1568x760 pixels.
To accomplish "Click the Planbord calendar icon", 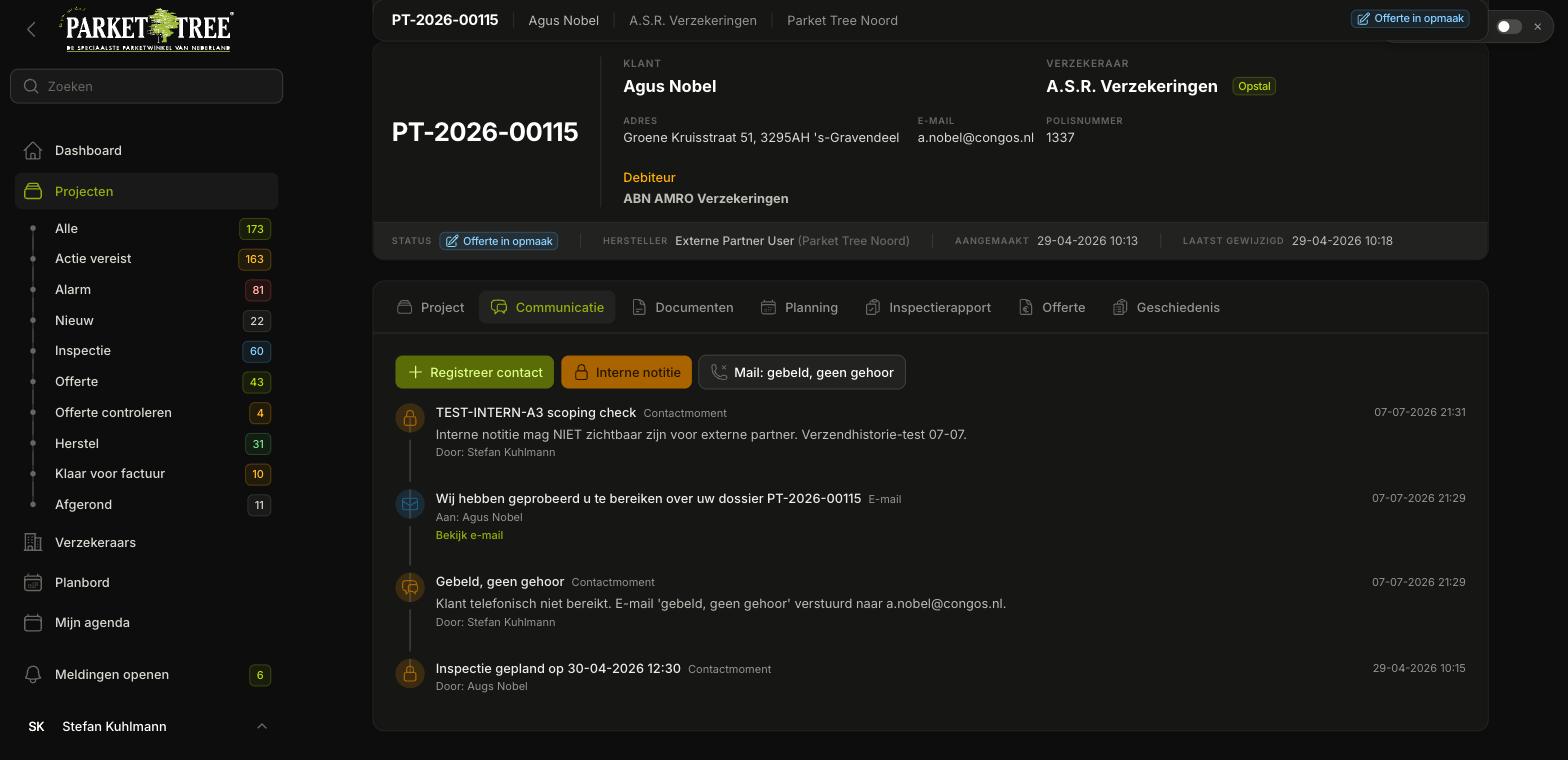I will point(33,582).
